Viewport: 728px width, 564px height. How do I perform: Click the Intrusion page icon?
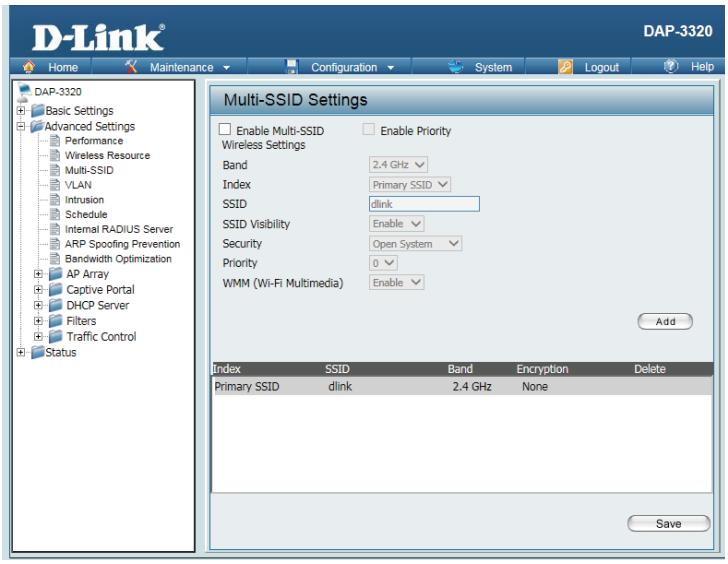tap(55, 200)
